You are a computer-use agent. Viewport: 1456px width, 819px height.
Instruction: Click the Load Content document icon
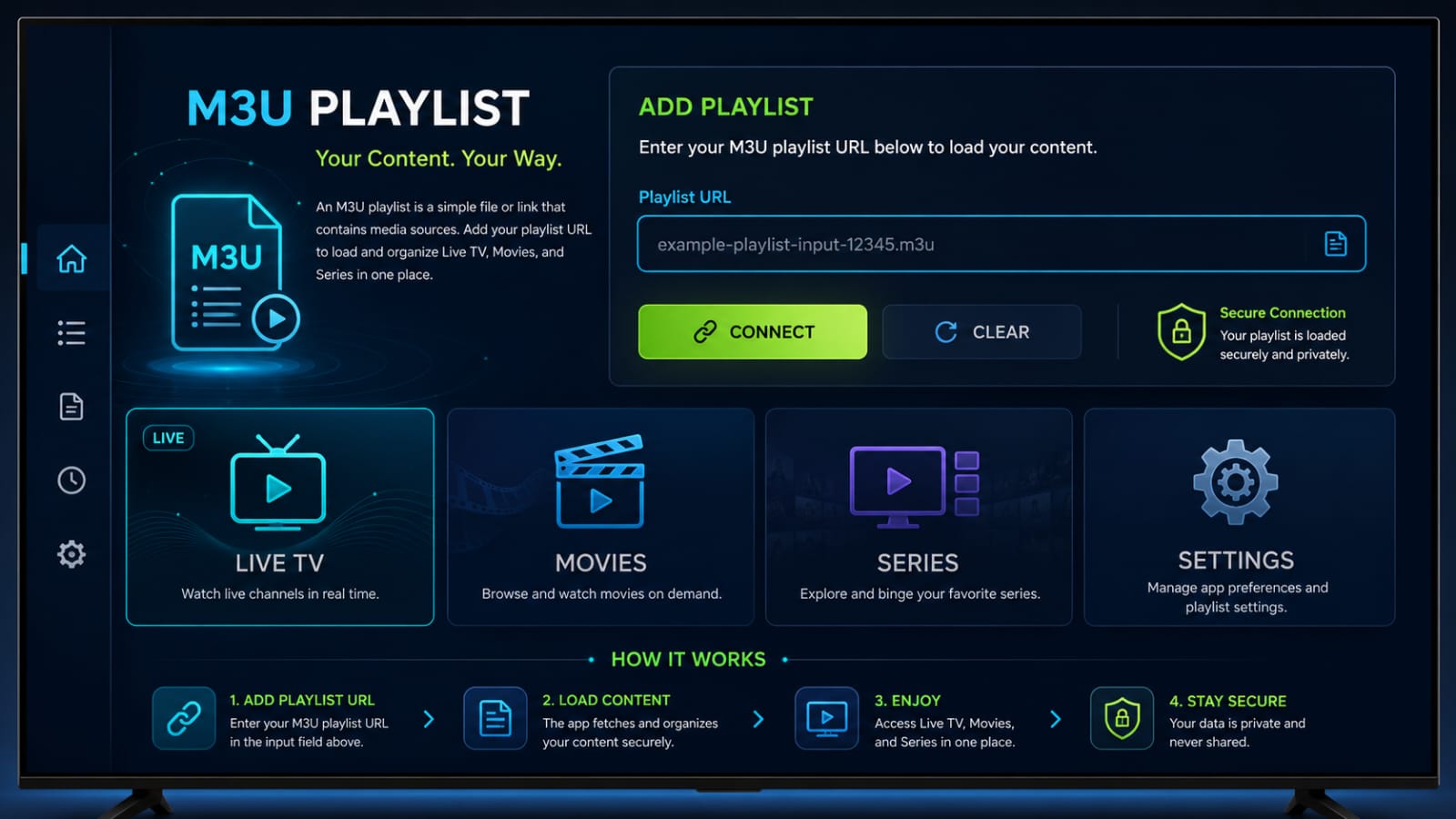[495, 718]
